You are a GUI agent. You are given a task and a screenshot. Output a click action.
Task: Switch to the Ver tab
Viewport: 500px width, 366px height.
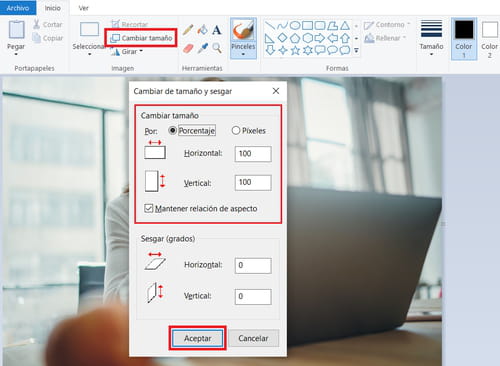click(x=84, y=8)
